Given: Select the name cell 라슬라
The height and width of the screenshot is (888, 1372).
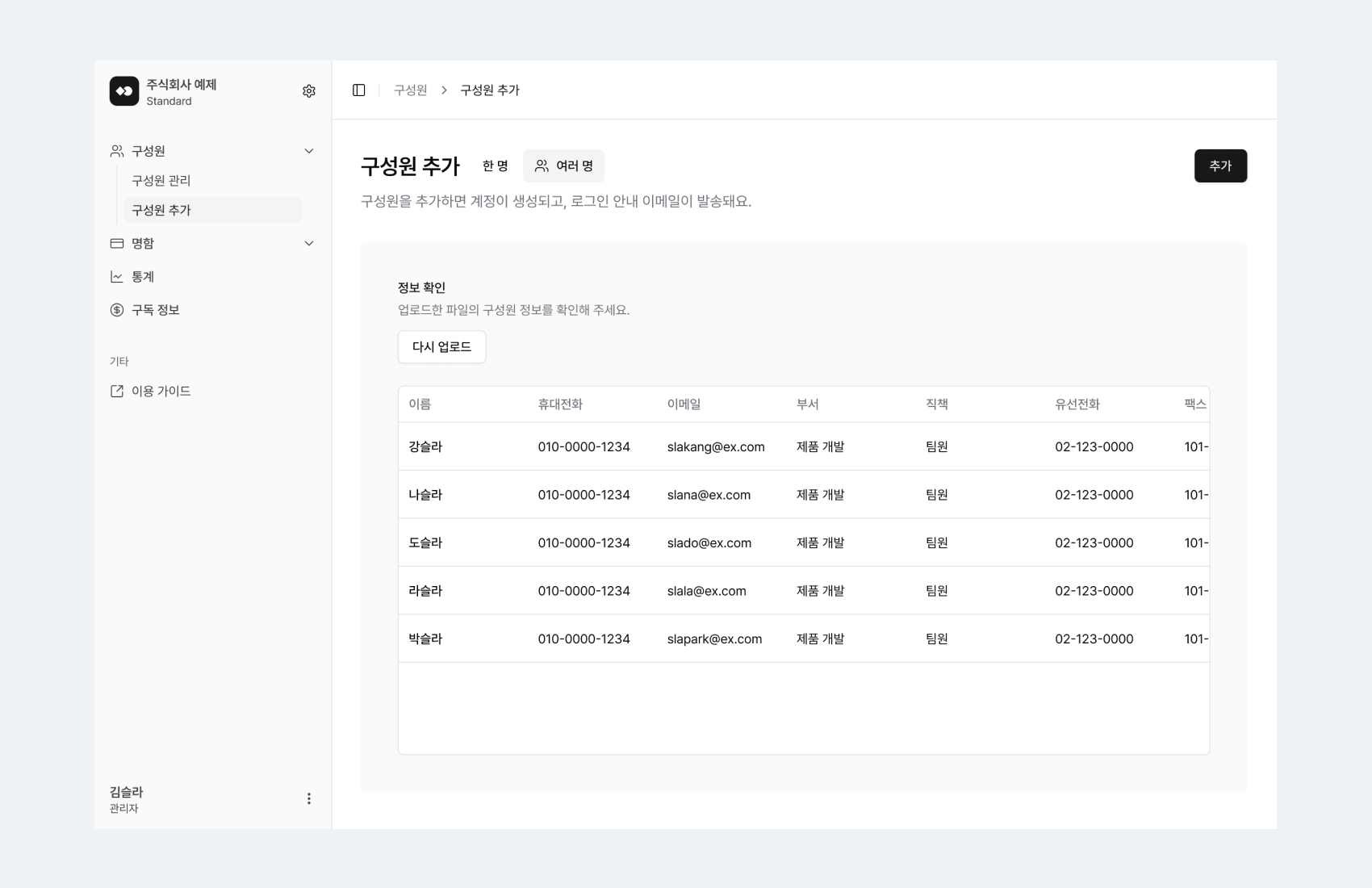Looking at the screenshot, I should 425,591.
